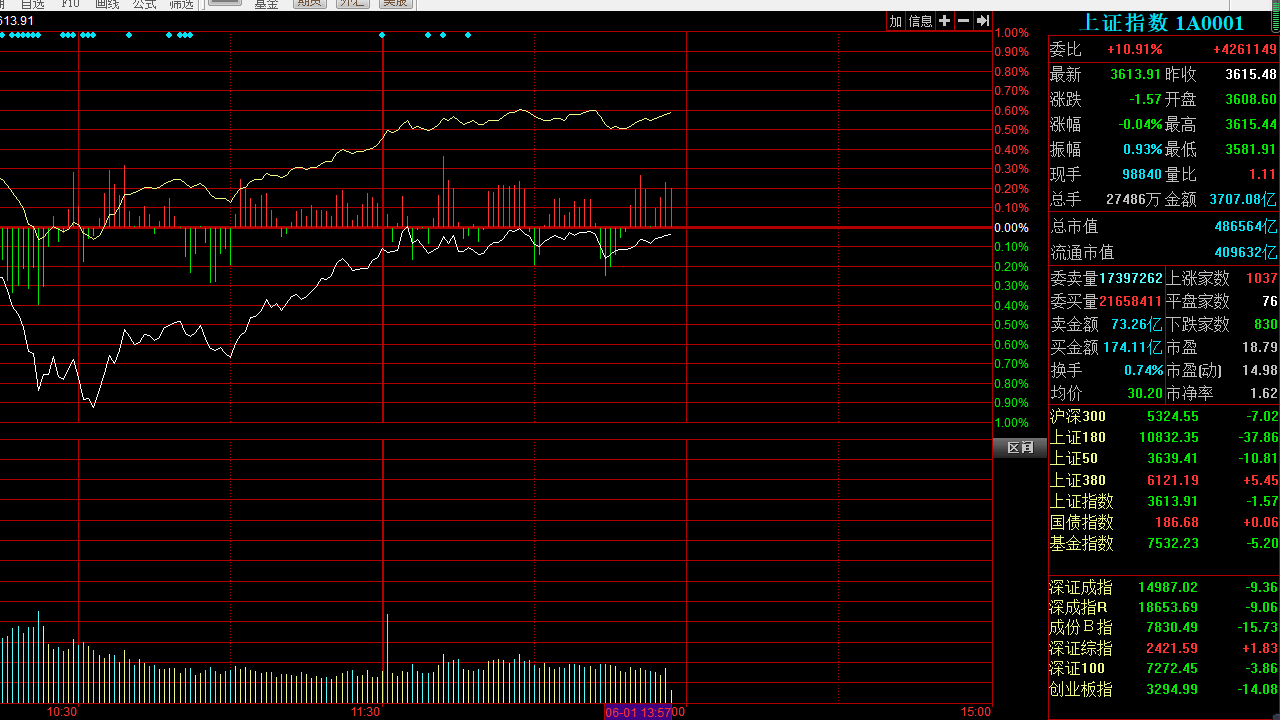
Task: Select the 深证综指 index row
Action: pyautogui.click(x=1164, y=648)
